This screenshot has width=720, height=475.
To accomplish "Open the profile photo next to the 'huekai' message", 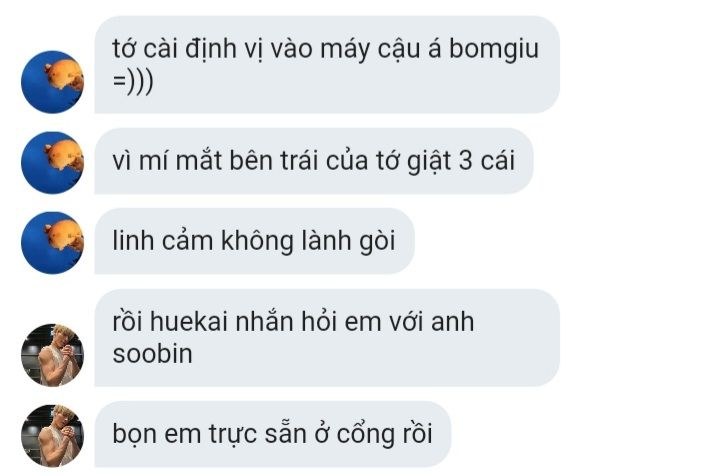I will (x=52, y=355).
